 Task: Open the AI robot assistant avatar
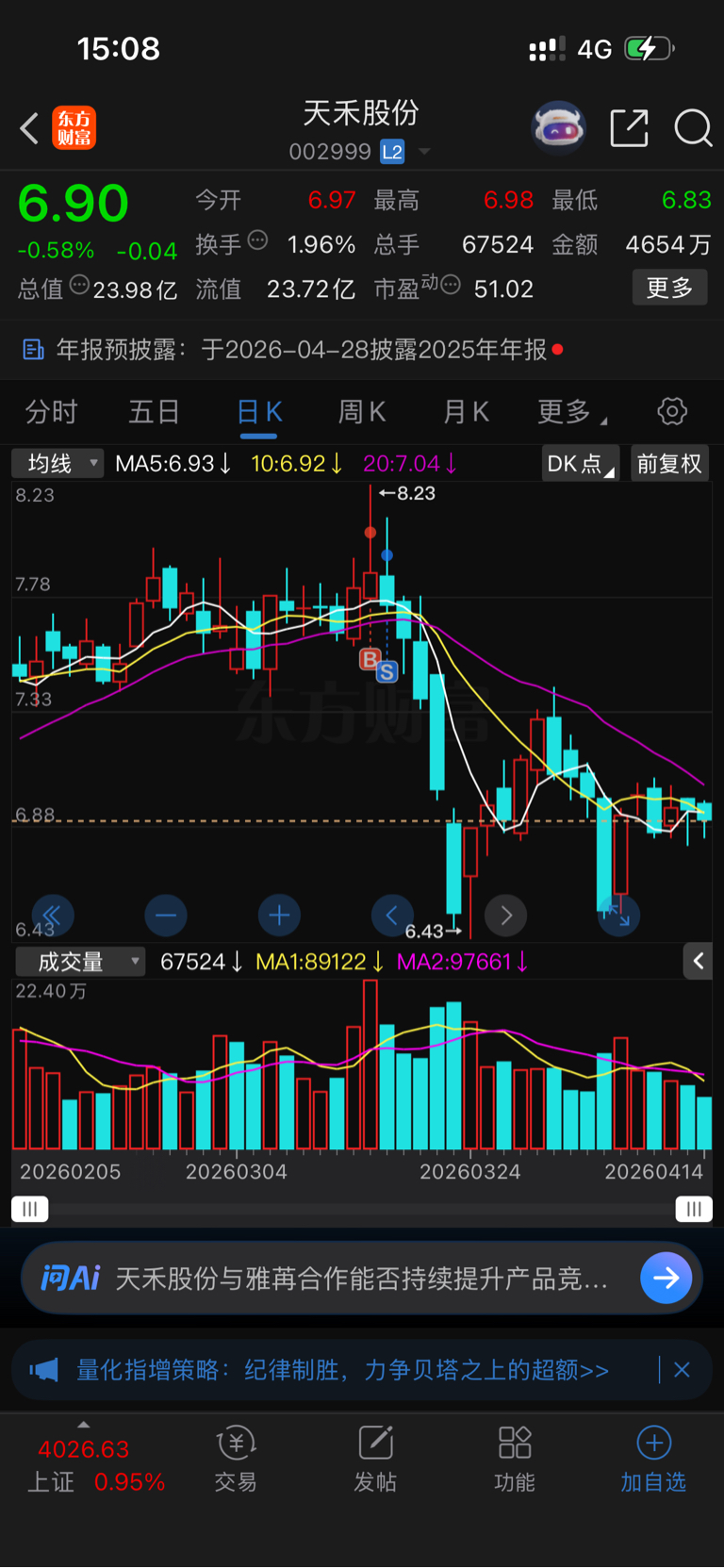point(559,127)
